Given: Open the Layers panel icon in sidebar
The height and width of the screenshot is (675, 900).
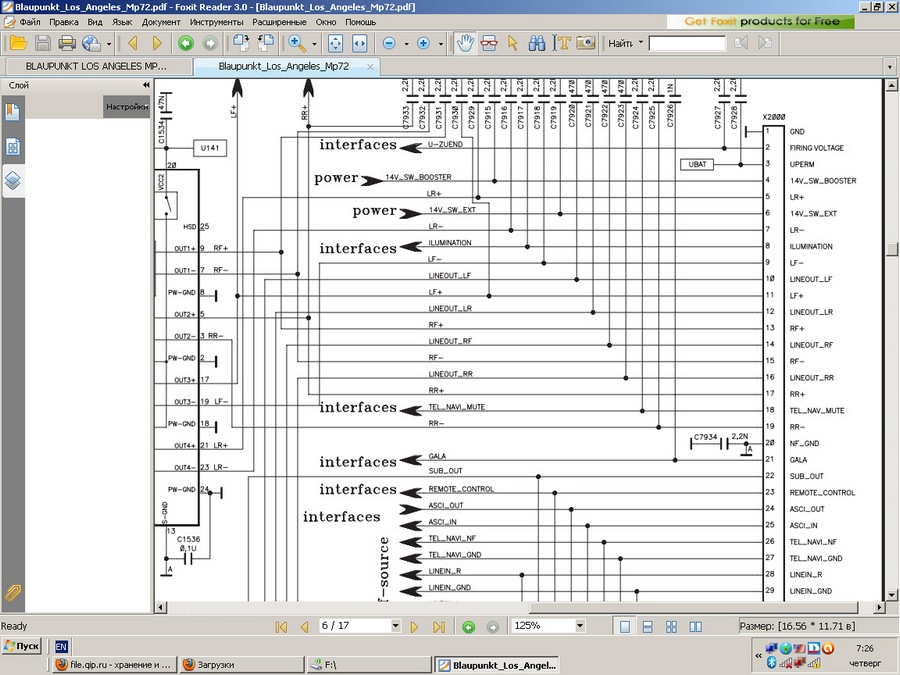Looking at the screenshot, I should point(13,181).
